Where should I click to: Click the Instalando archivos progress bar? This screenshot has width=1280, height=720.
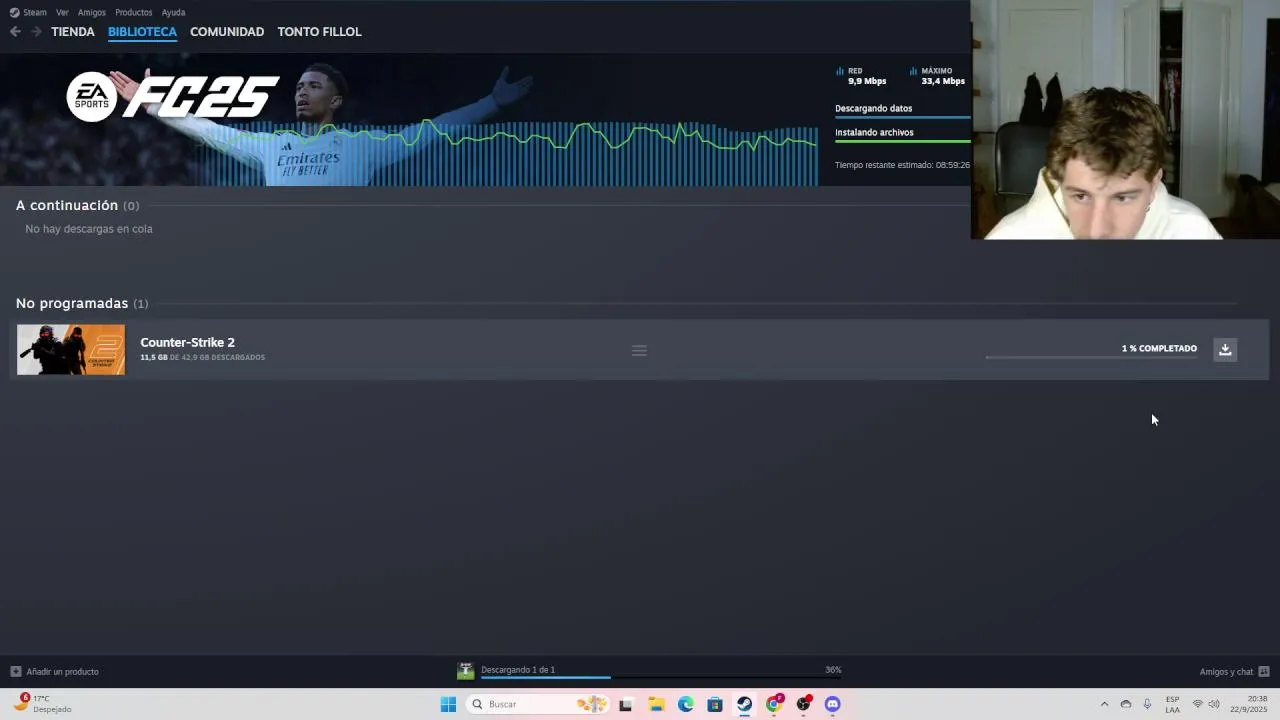pyautogui.click(x=902, y=141)
